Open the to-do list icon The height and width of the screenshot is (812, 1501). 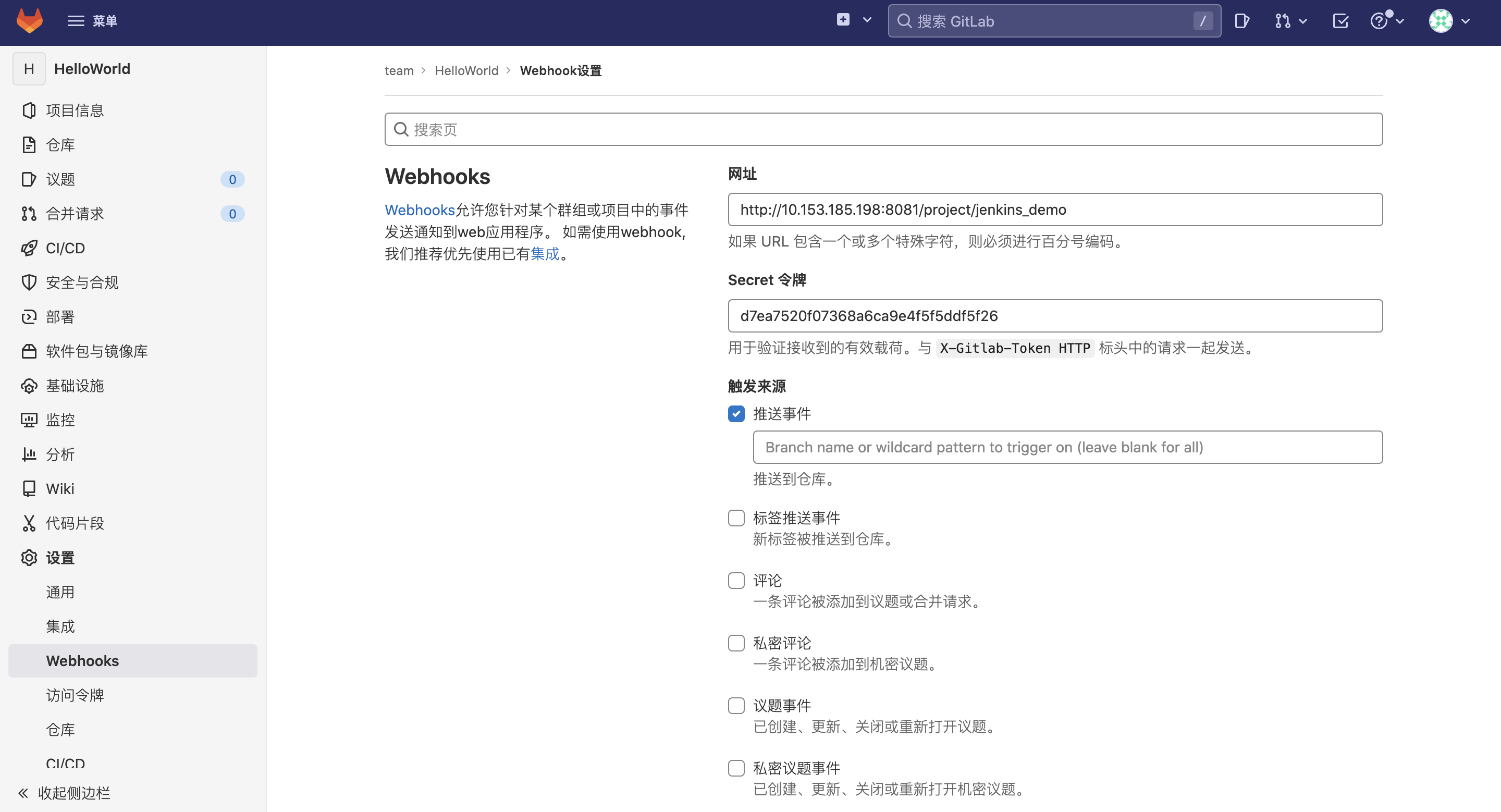[1340, 21]
